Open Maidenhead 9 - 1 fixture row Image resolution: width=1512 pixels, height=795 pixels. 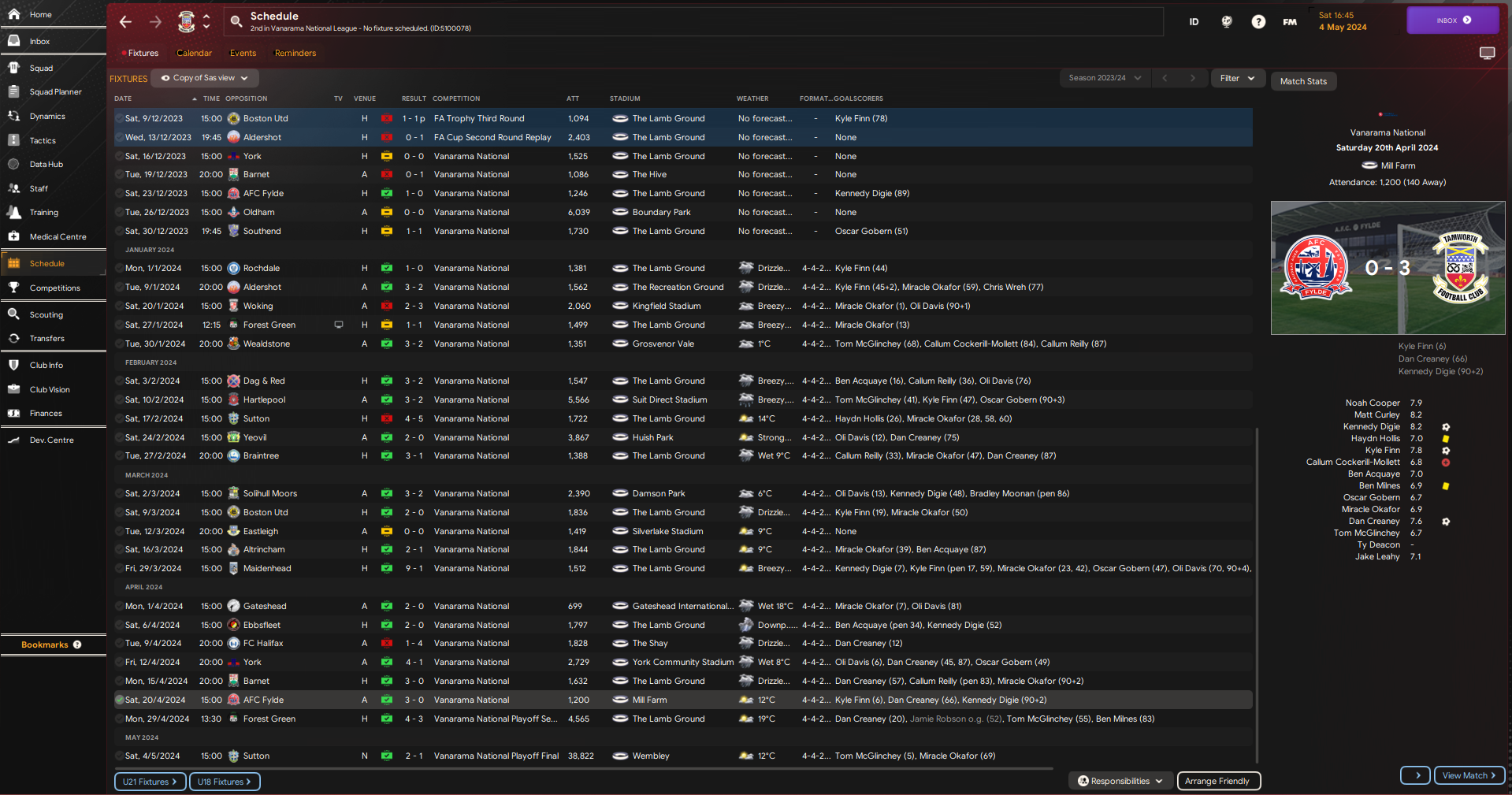pos(683,568)
